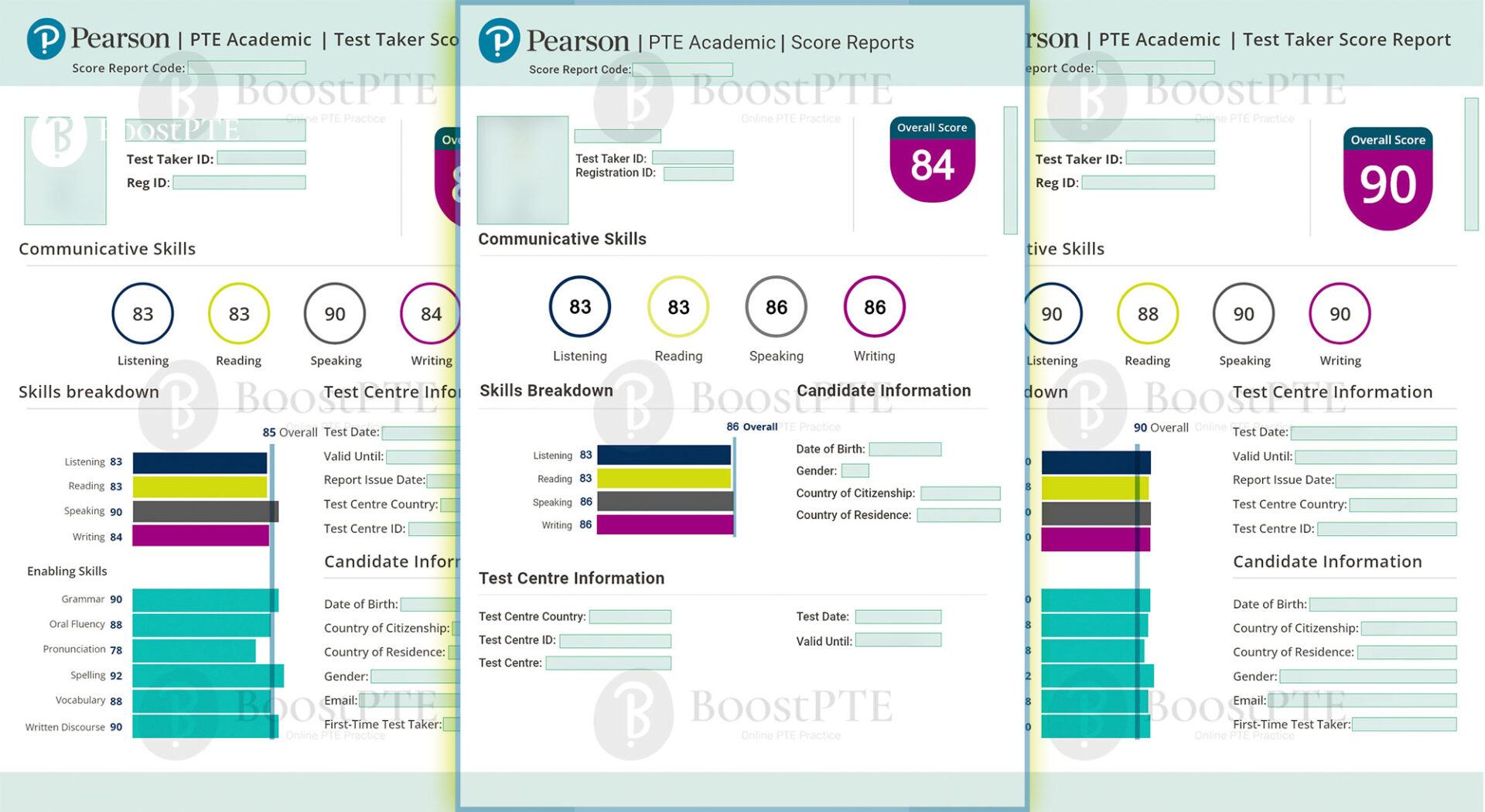This screenshot has width=1485, height=812.
Task: Click the Spelling 92 bar on left report
Action: pos(207,676)
